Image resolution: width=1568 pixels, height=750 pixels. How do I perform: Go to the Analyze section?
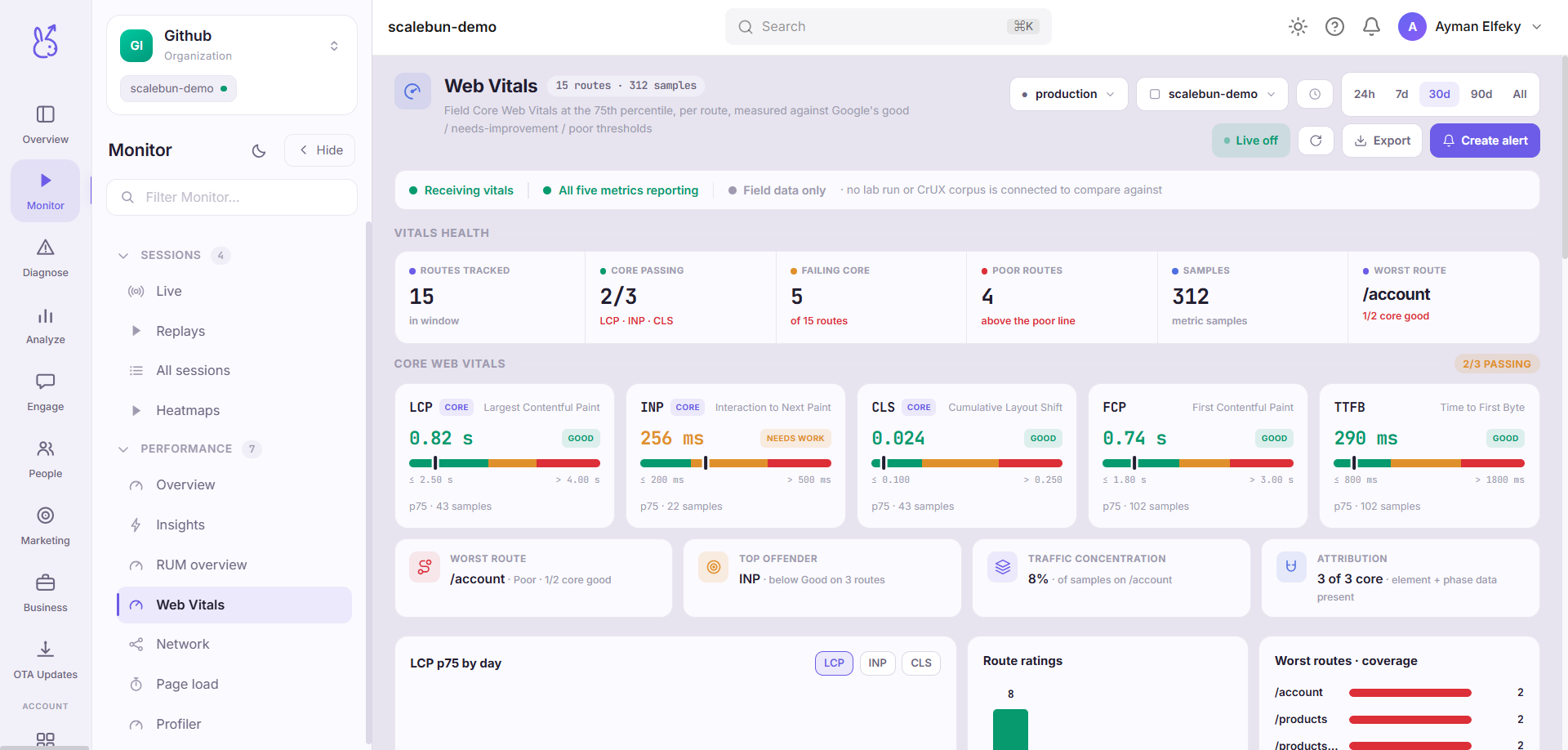(45, 325)
